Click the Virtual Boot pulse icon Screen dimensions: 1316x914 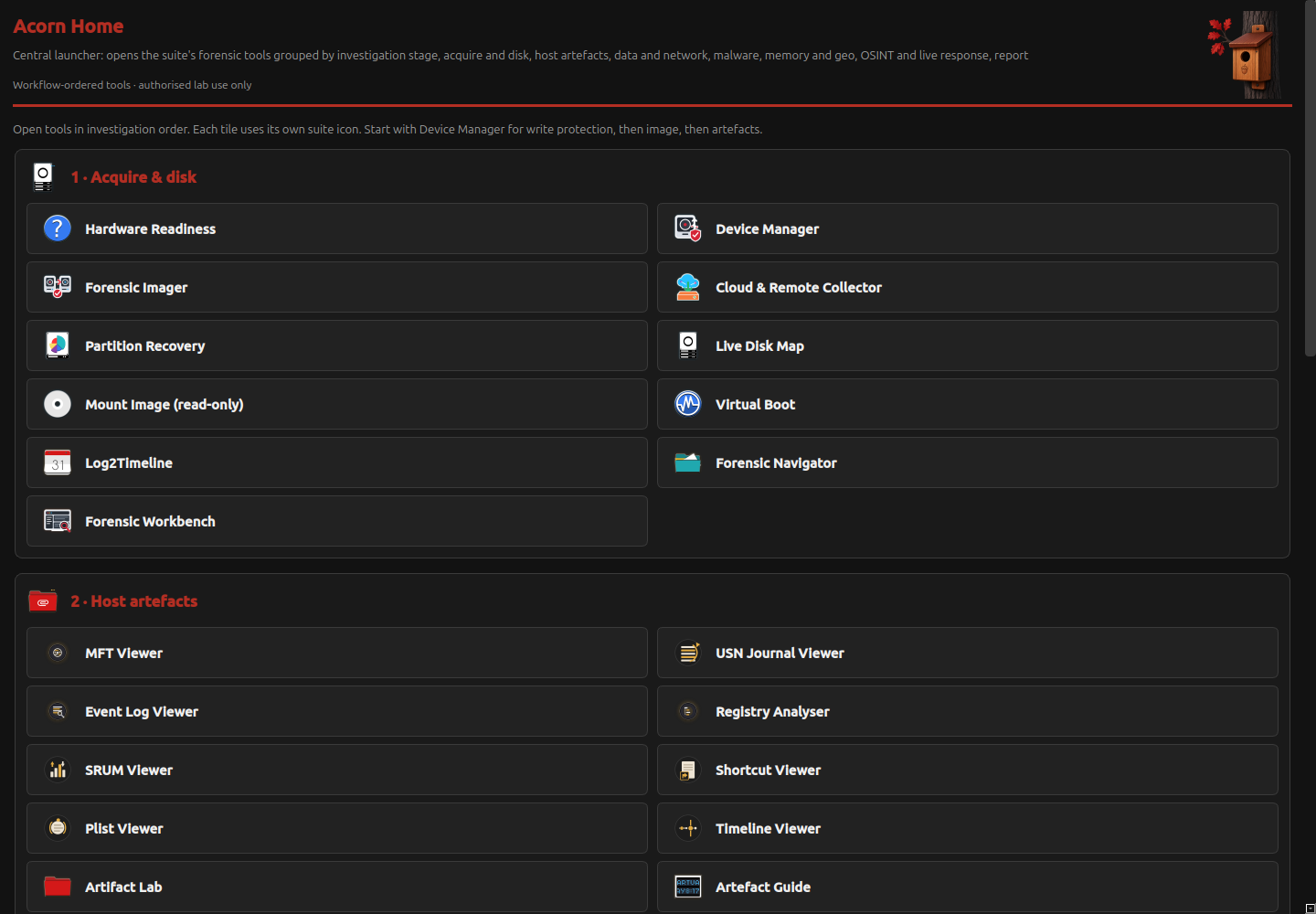pyautogui.click(x=688, y=404)
